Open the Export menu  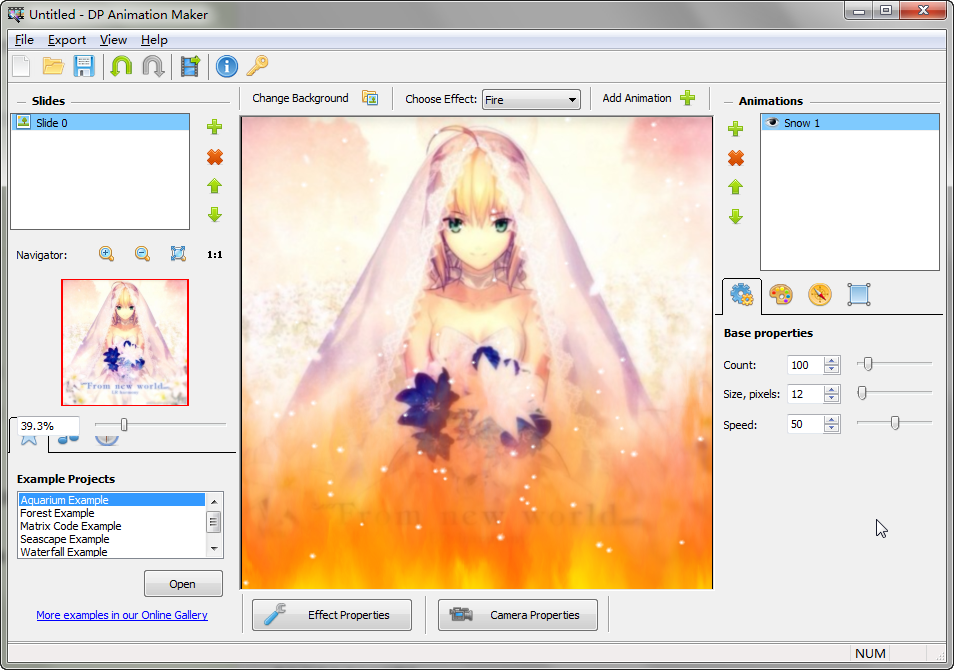point(67,40)
